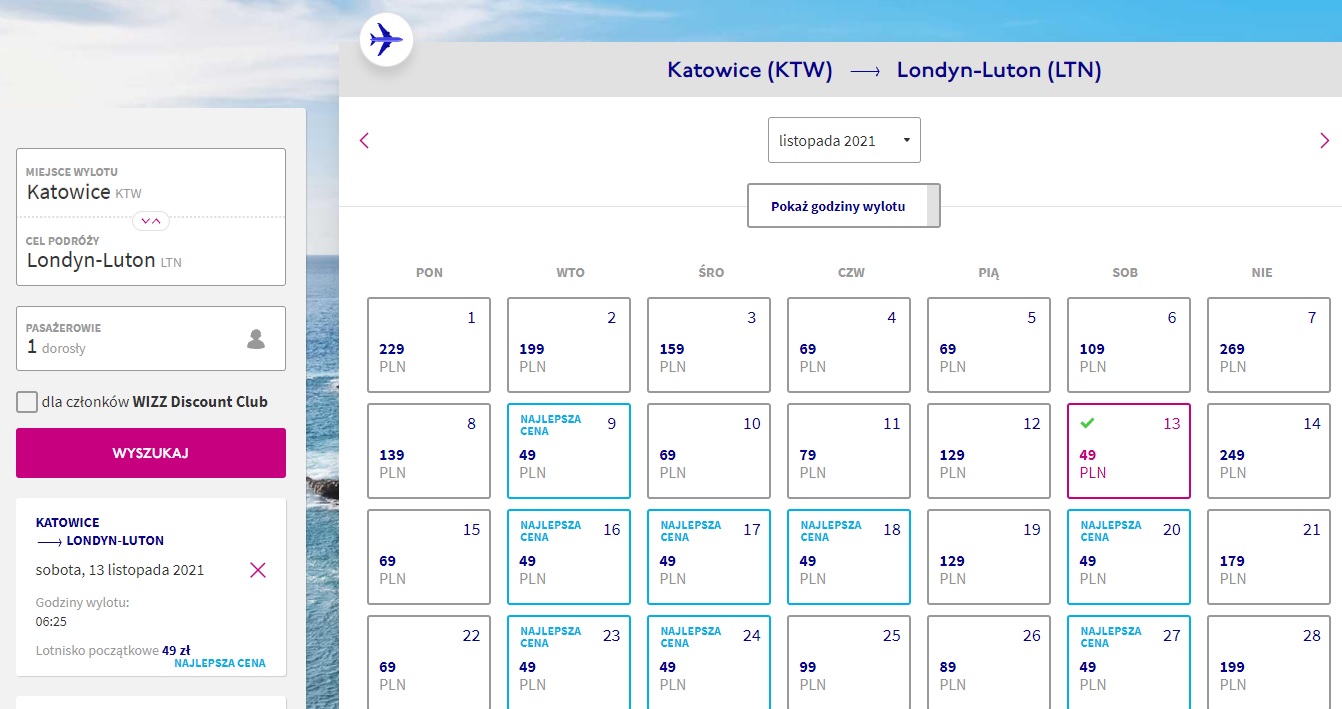
Task: Select November 14 fare 249 PLN
Action: [1269, 451]
